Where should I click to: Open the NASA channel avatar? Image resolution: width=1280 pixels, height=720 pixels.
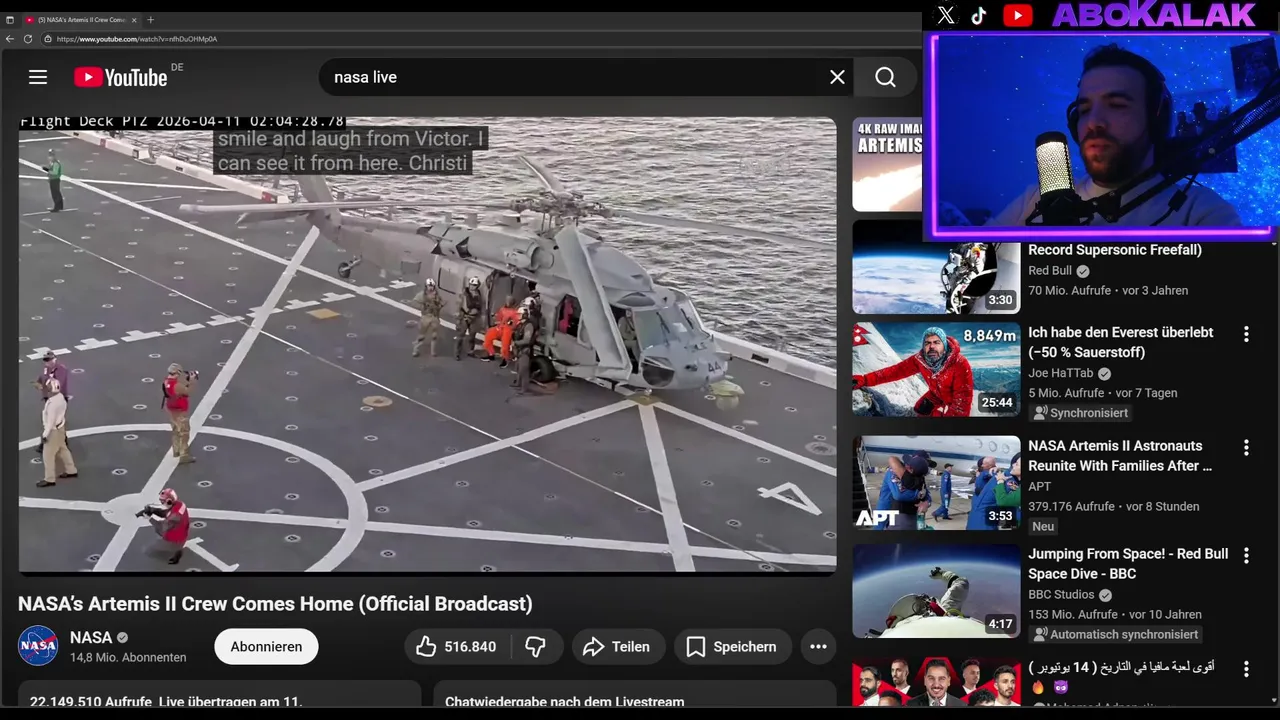point(38,646)
